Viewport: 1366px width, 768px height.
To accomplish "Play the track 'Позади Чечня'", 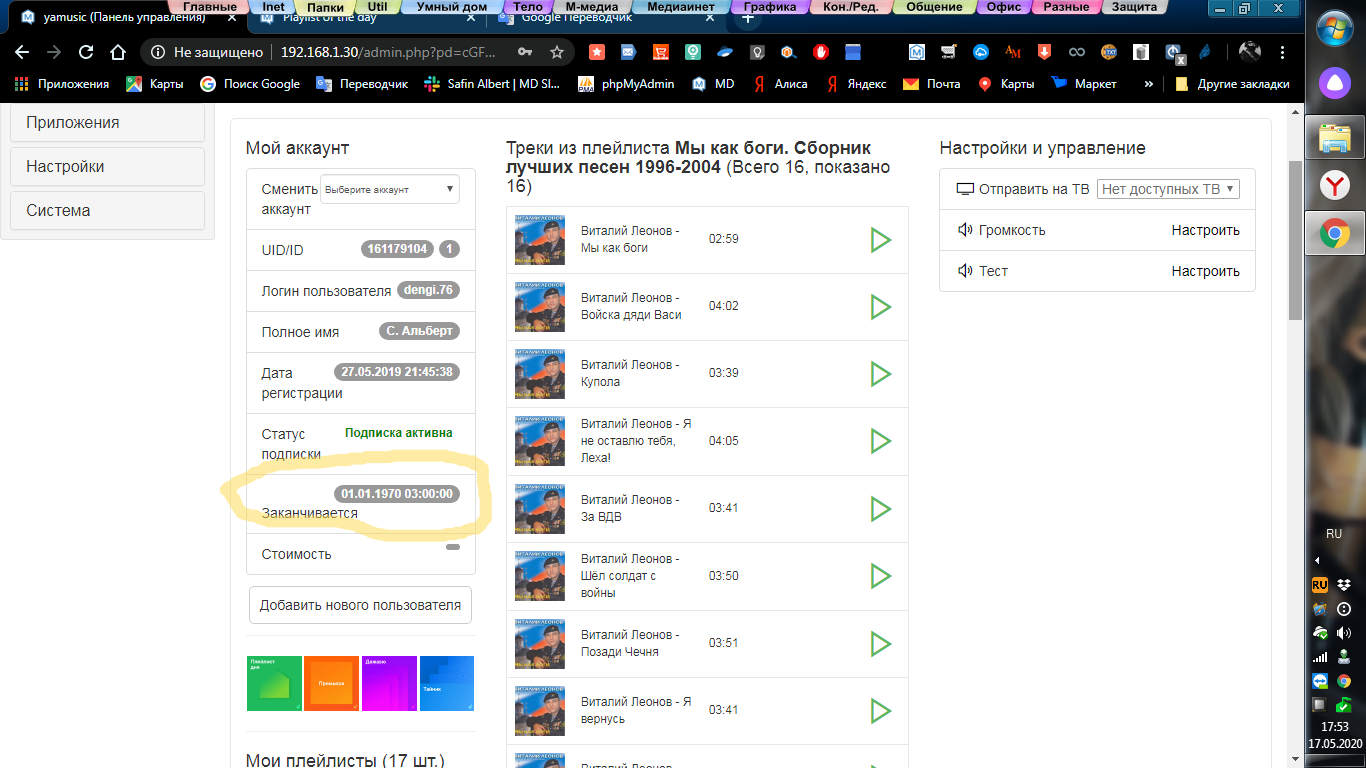I will coord(880,644).
